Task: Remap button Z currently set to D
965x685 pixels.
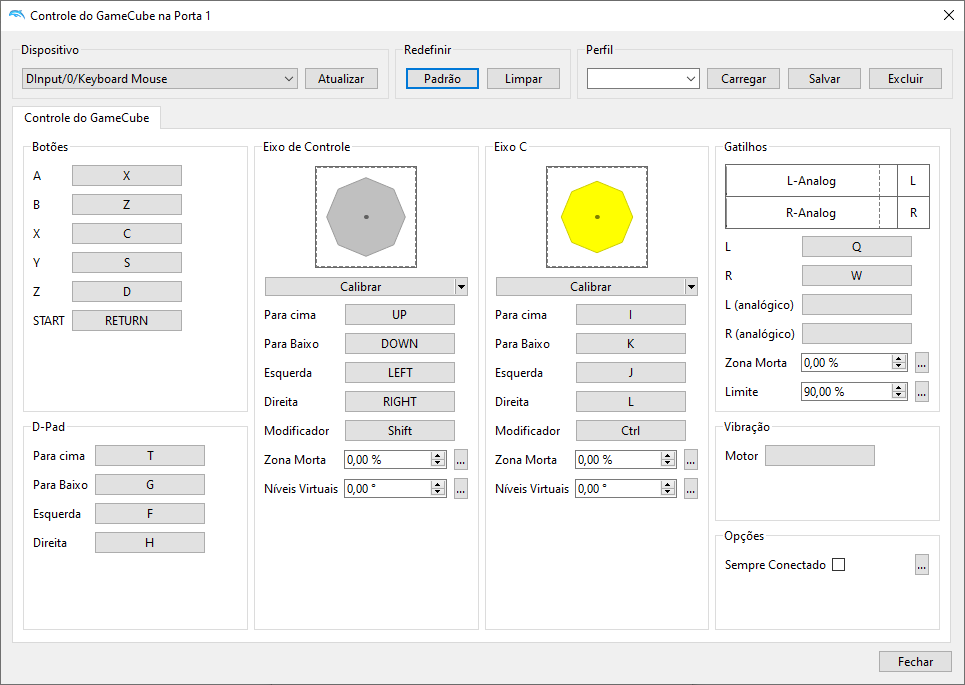Action: pyautogui.click(x=127, y=291)
